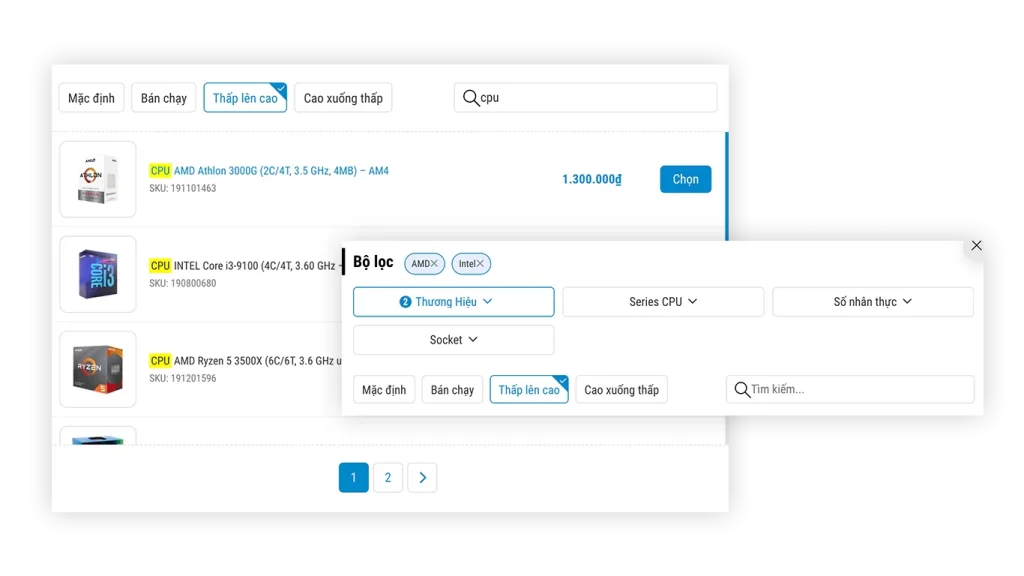Viewport: 1024px width, 576px height.
Task: Go to next page with arrow icon
Action: click(422, 478)
